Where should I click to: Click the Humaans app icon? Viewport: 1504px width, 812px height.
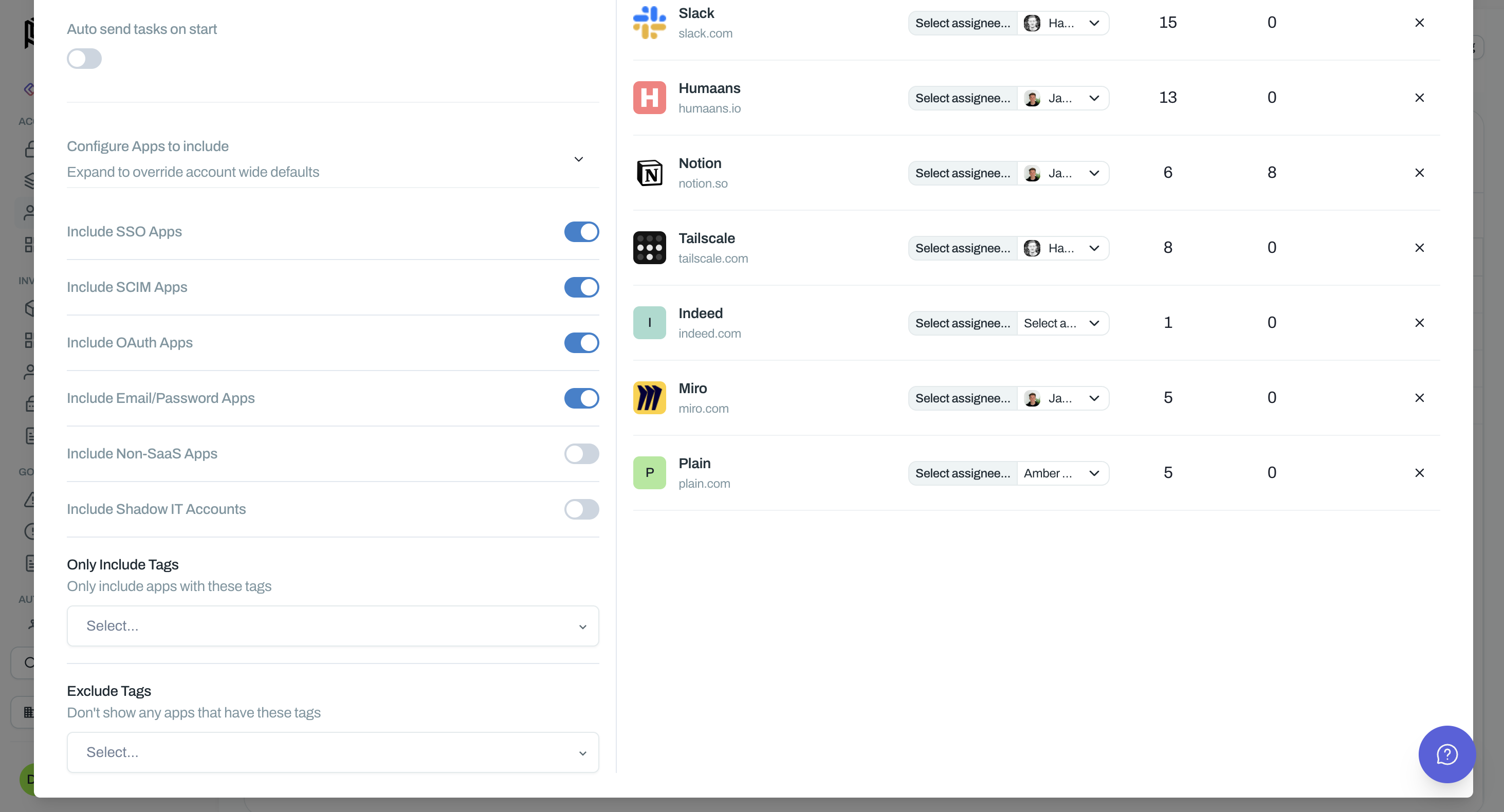(649, 98)
